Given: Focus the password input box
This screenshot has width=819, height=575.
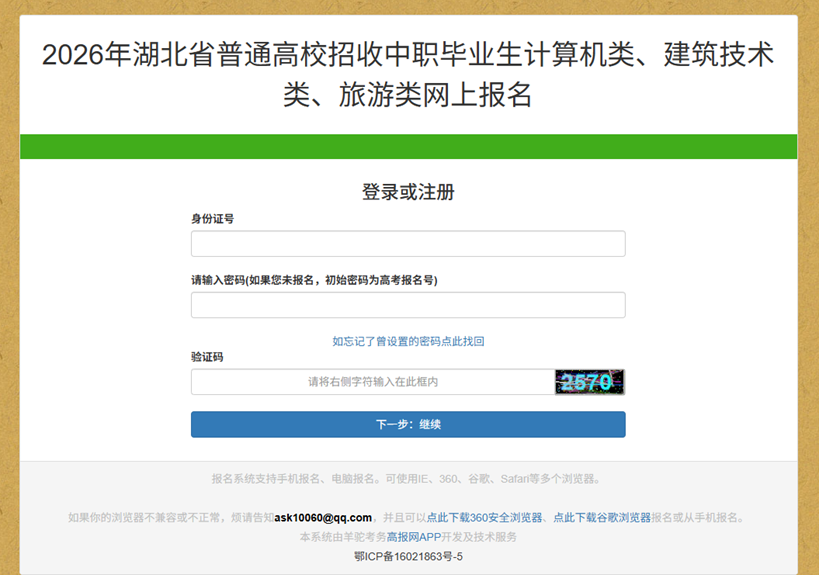Looking at the screenshot, I should [x=408, y=305].
